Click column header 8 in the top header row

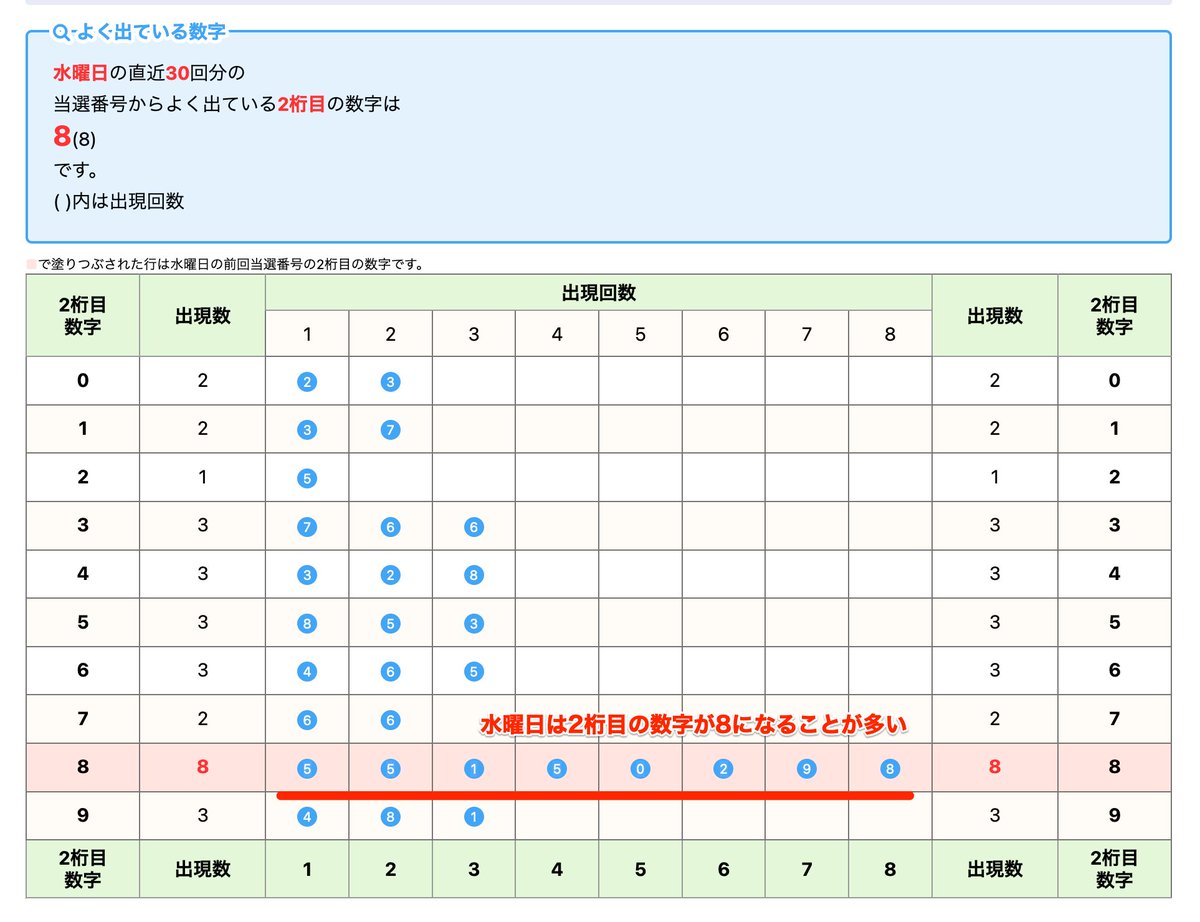click(x=890, y=334)
